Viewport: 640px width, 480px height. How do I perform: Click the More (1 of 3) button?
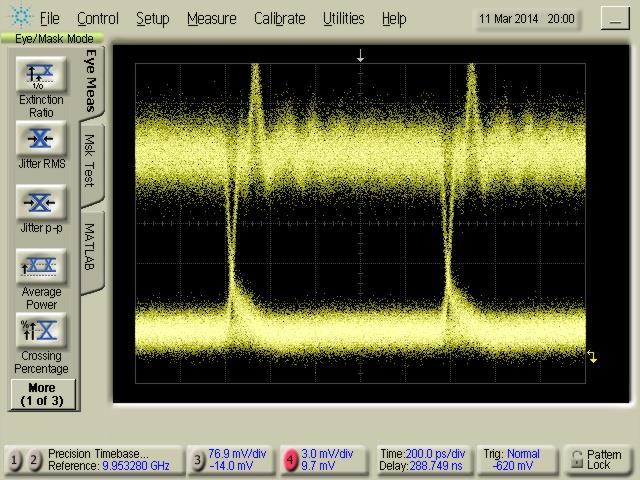(x=42, y=394)
